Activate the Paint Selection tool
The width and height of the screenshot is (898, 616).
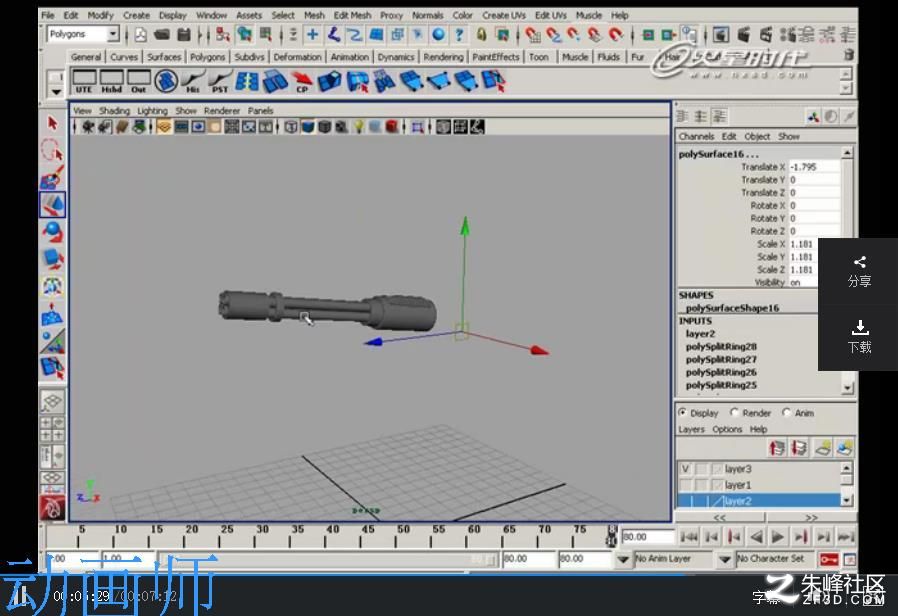pyautogui.click(x=53, y=178)
